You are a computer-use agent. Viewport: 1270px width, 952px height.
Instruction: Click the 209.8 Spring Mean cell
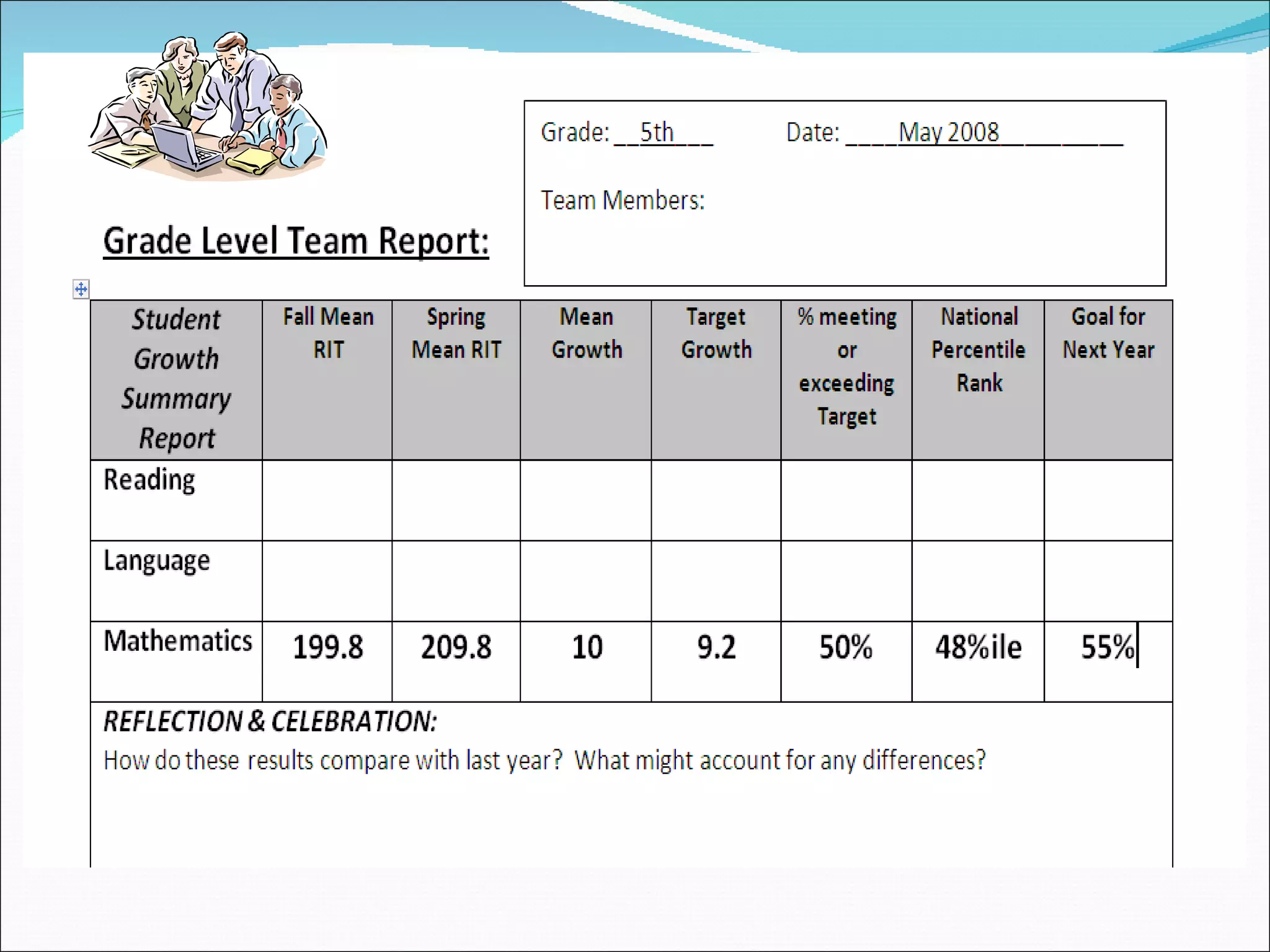pyautogui.click(x=456, y=648)
